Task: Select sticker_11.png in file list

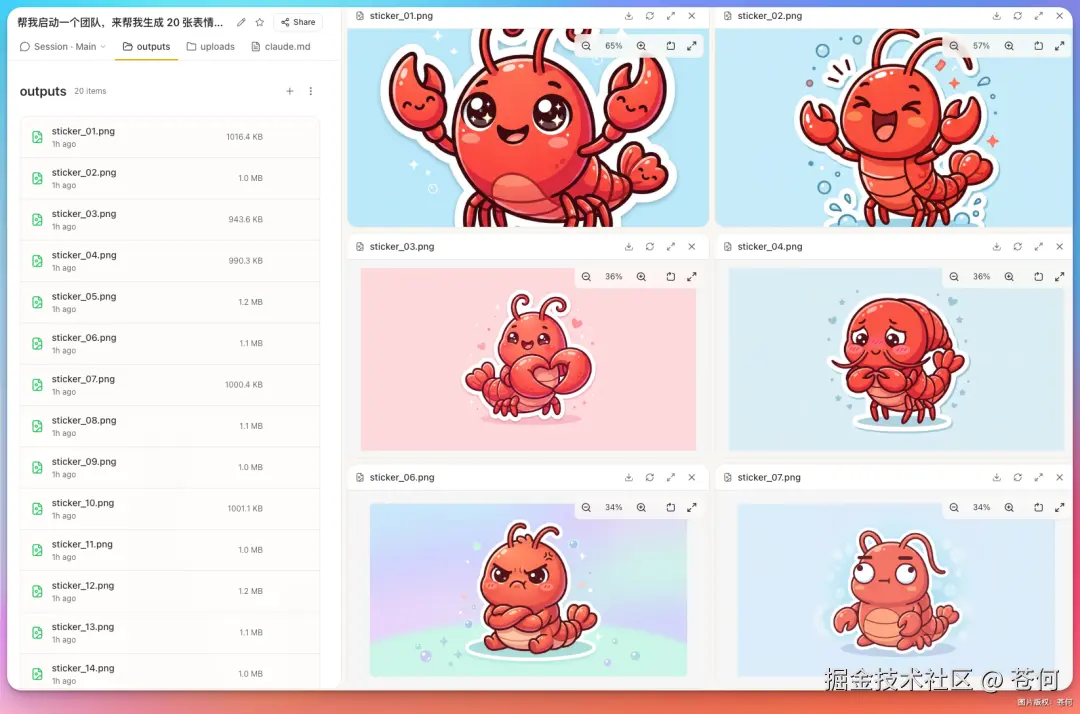Action: (x=169, y=550)
